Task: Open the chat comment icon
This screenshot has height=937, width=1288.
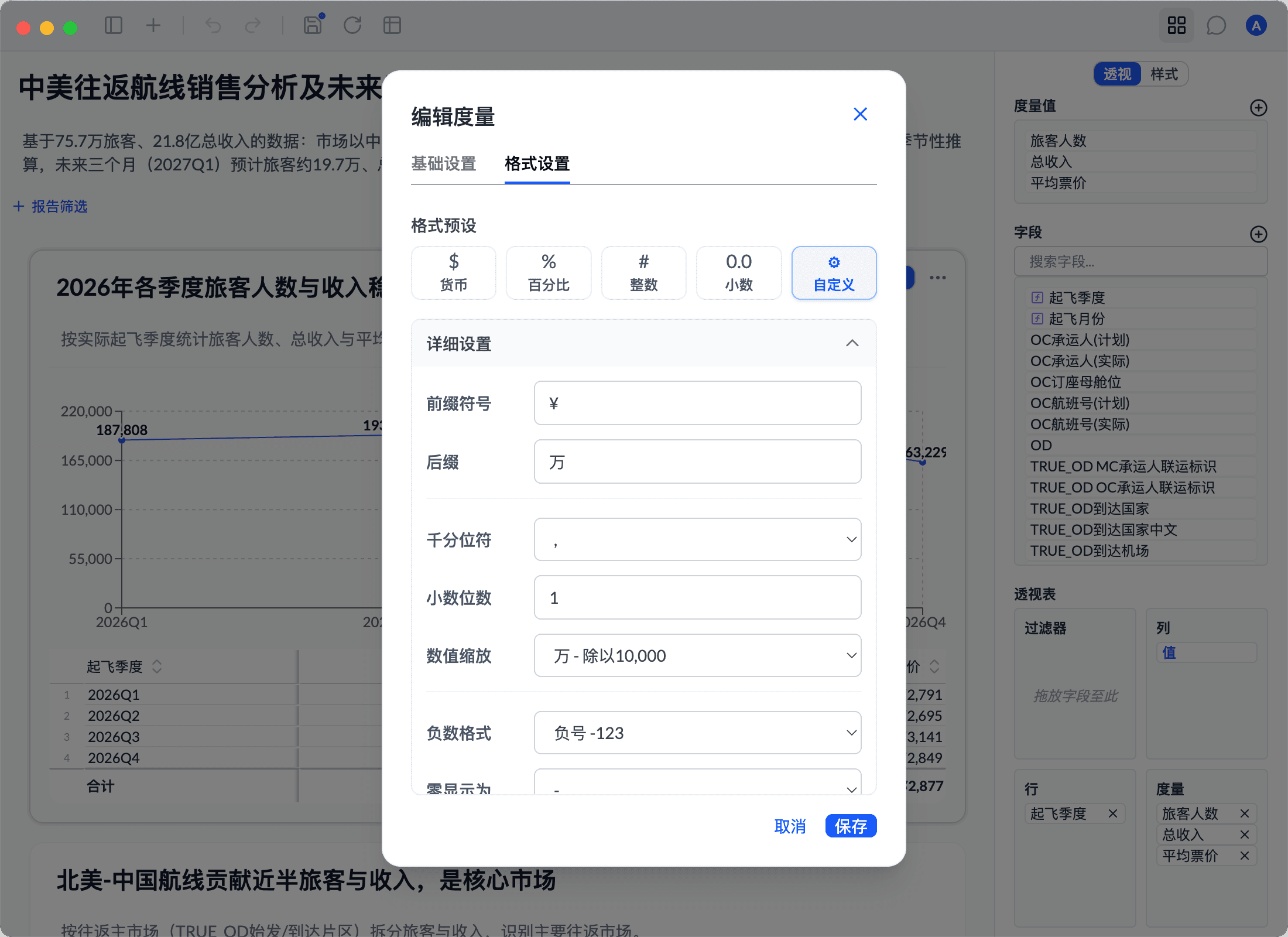Action: [1216, 25]
